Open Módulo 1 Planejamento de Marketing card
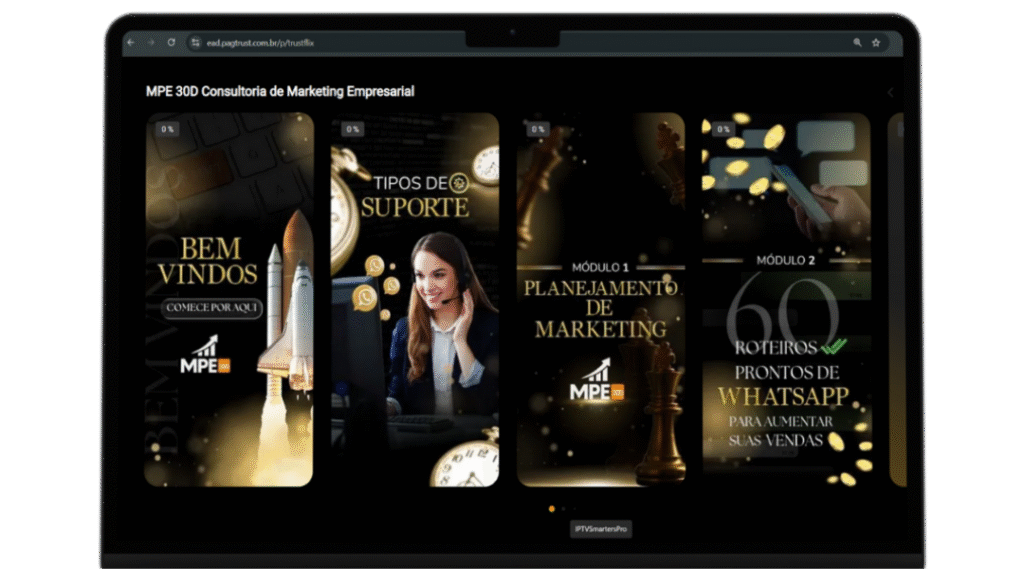The image size is (1024, 569). coord(600,300)
